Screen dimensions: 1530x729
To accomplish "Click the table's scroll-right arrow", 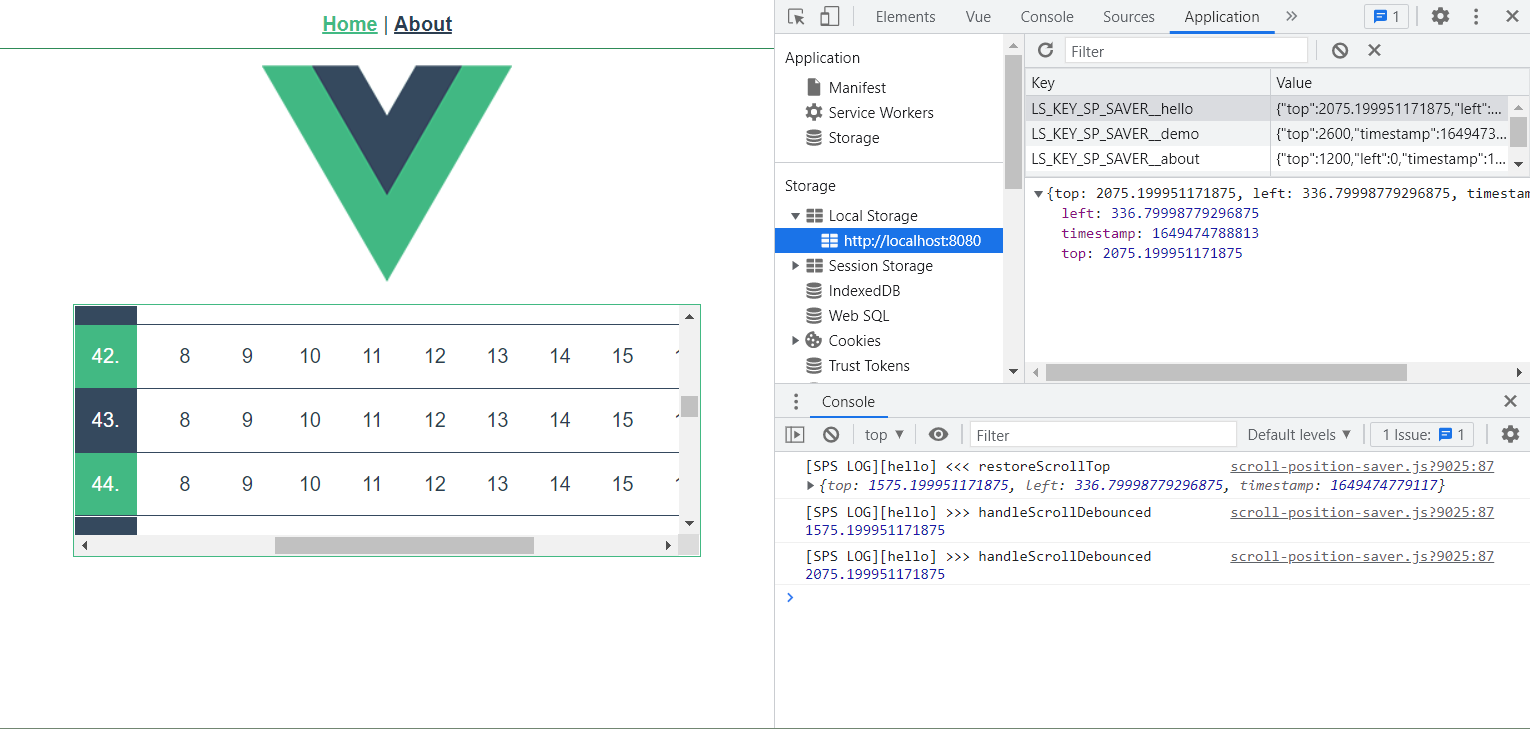I will [668, 545].
